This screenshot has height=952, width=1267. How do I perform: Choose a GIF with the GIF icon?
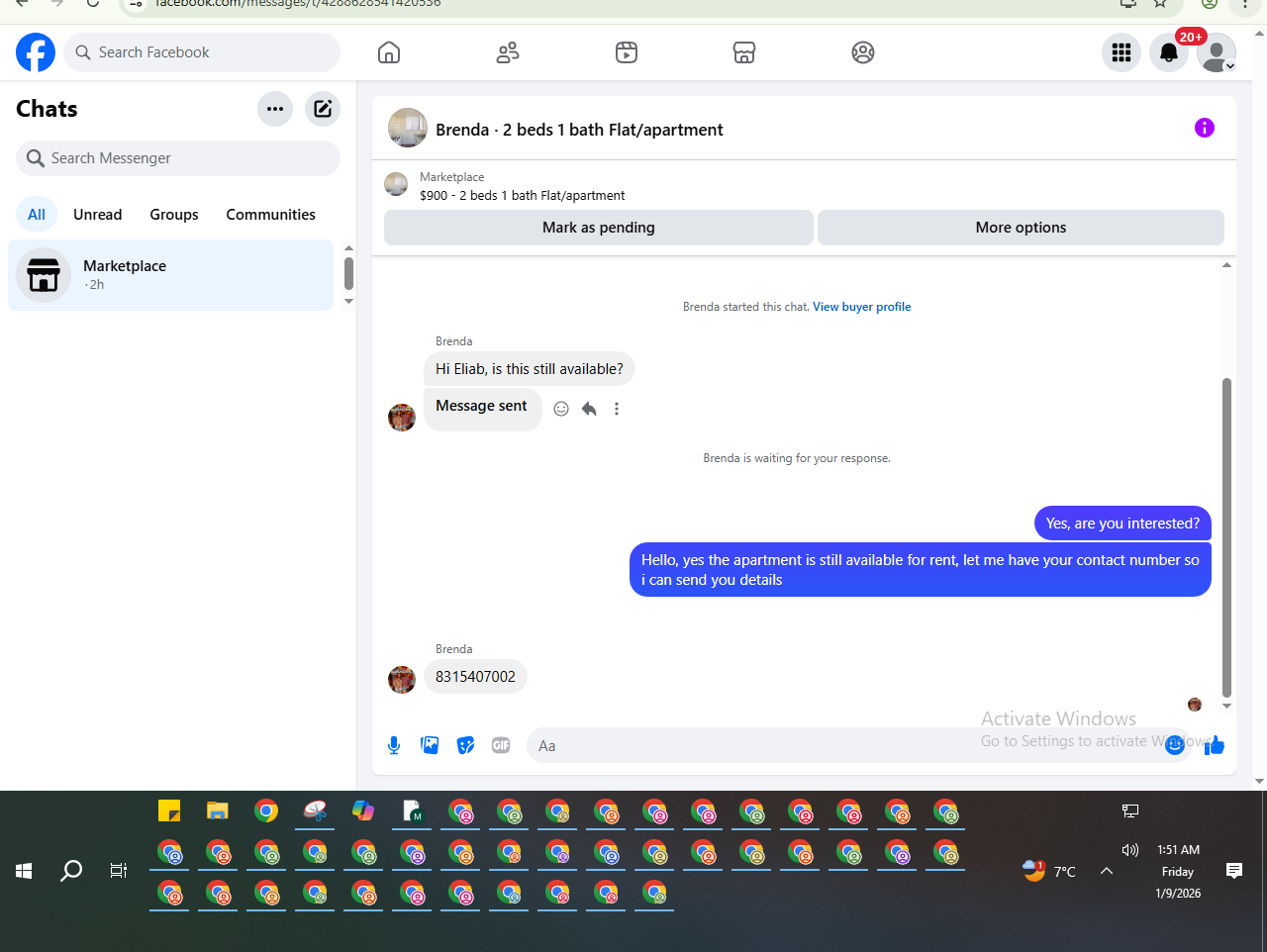click(x=501, y=745)
